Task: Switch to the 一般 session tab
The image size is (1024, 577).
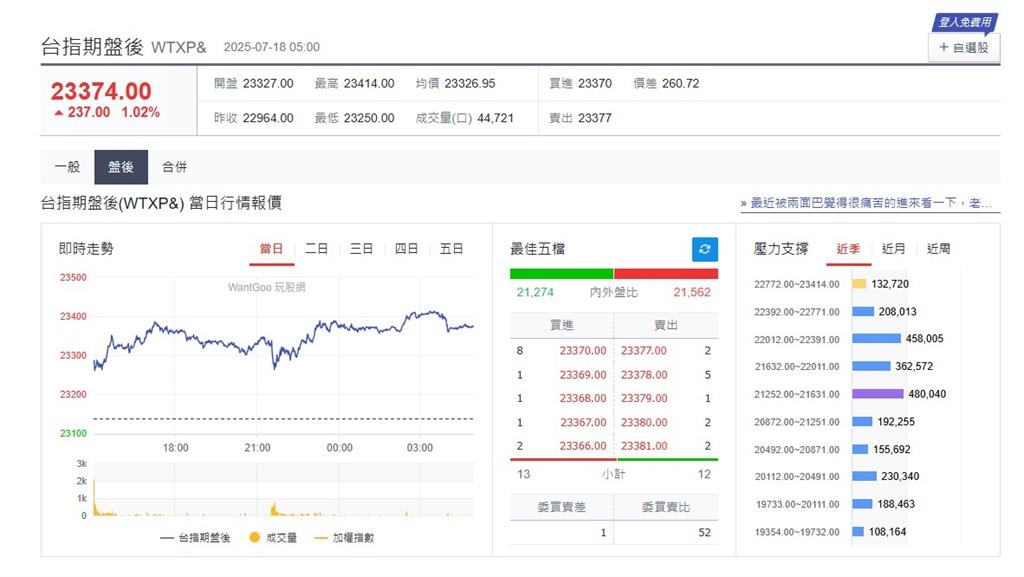Action: pos(66,167)
